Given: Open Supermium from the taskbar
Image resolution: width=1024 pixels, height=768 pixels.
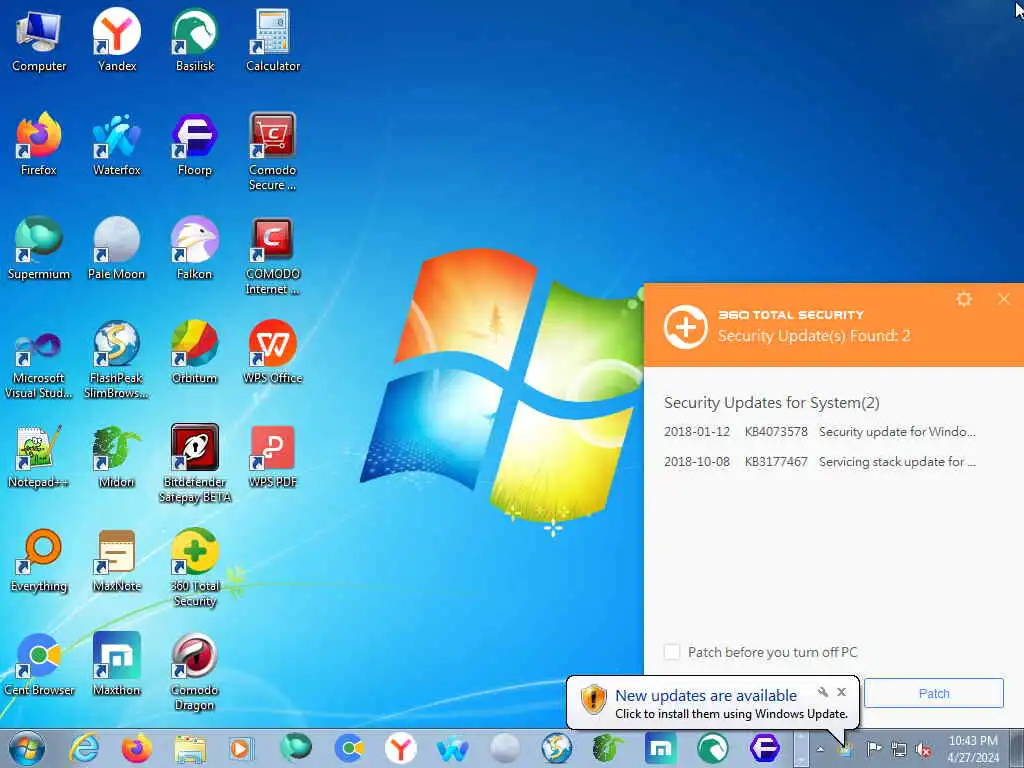Looking at the screenshot, I should (296, 748).
